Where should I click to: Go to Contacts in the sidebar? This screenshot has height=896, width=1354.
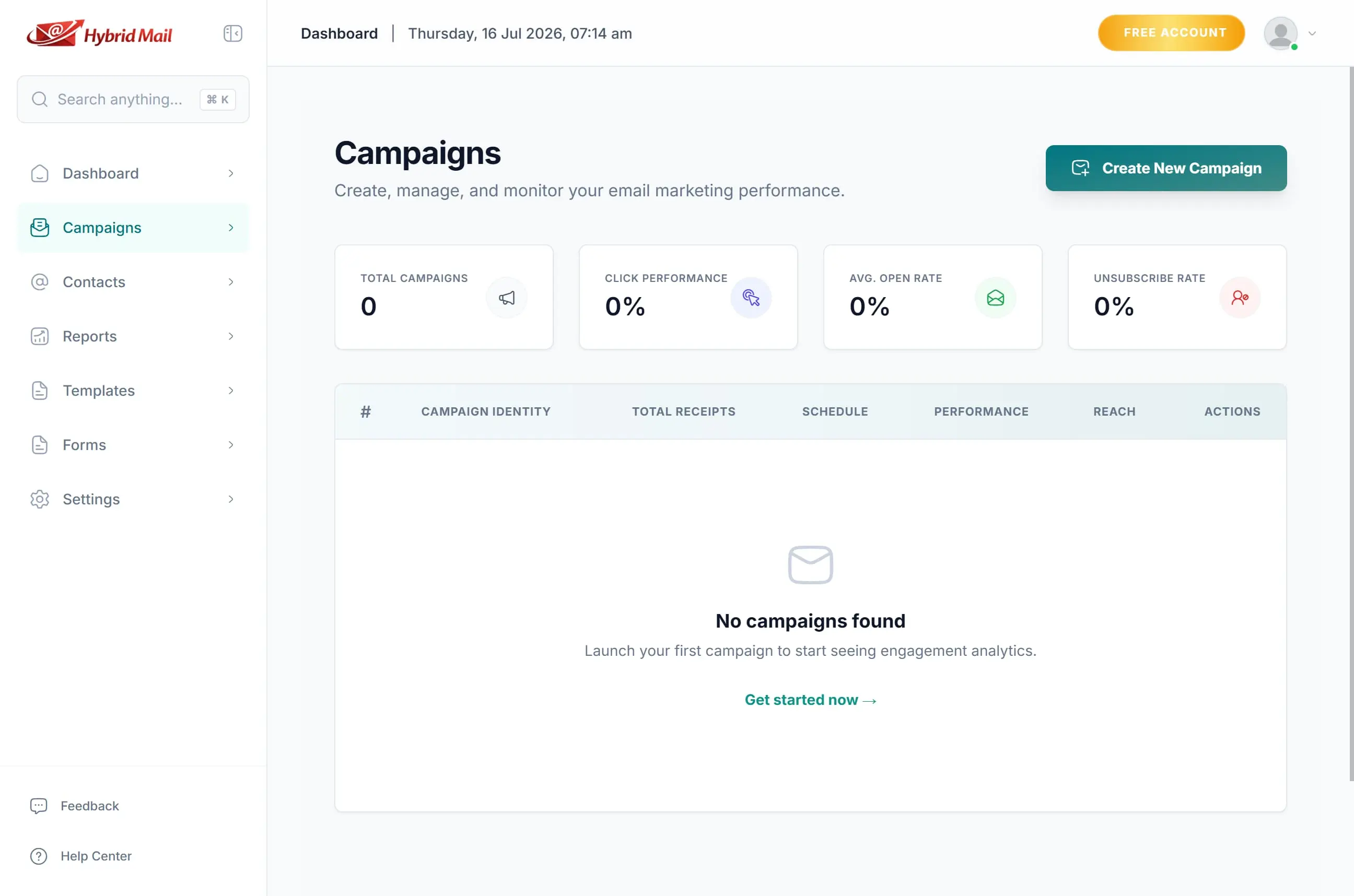click(x=133, y=282)
